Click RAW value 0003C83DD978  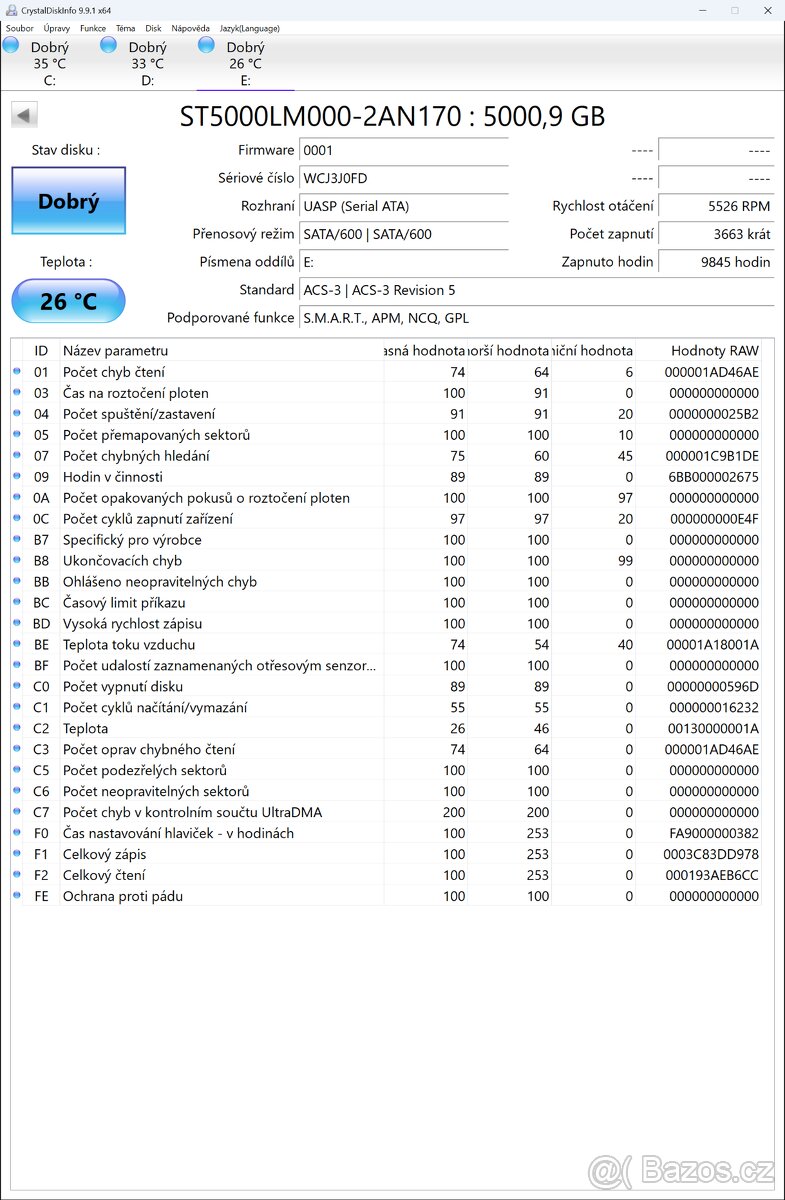tap(712, 855)
